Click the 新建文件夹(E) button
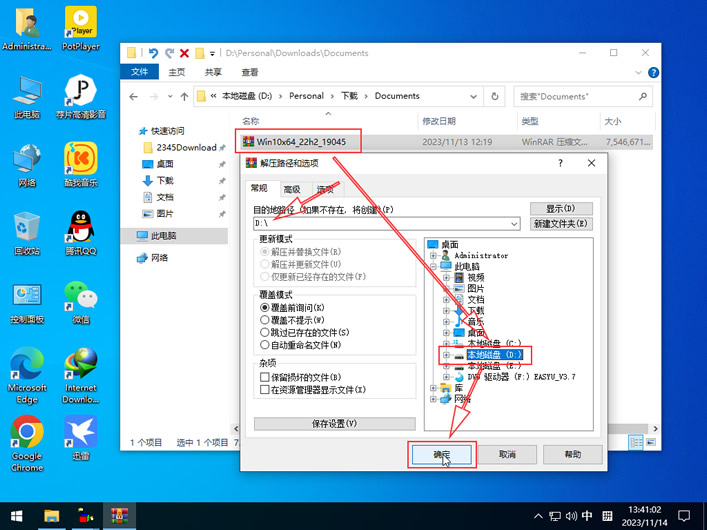This screenshot has height=530, width=707. coord(561,224)
